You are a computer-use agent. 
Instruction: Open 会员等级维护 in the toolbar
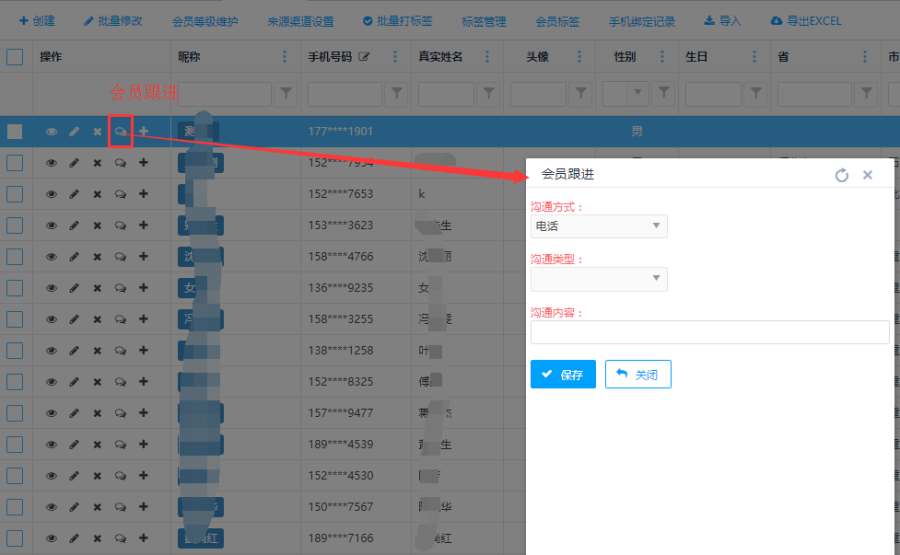tap(205, 21)
